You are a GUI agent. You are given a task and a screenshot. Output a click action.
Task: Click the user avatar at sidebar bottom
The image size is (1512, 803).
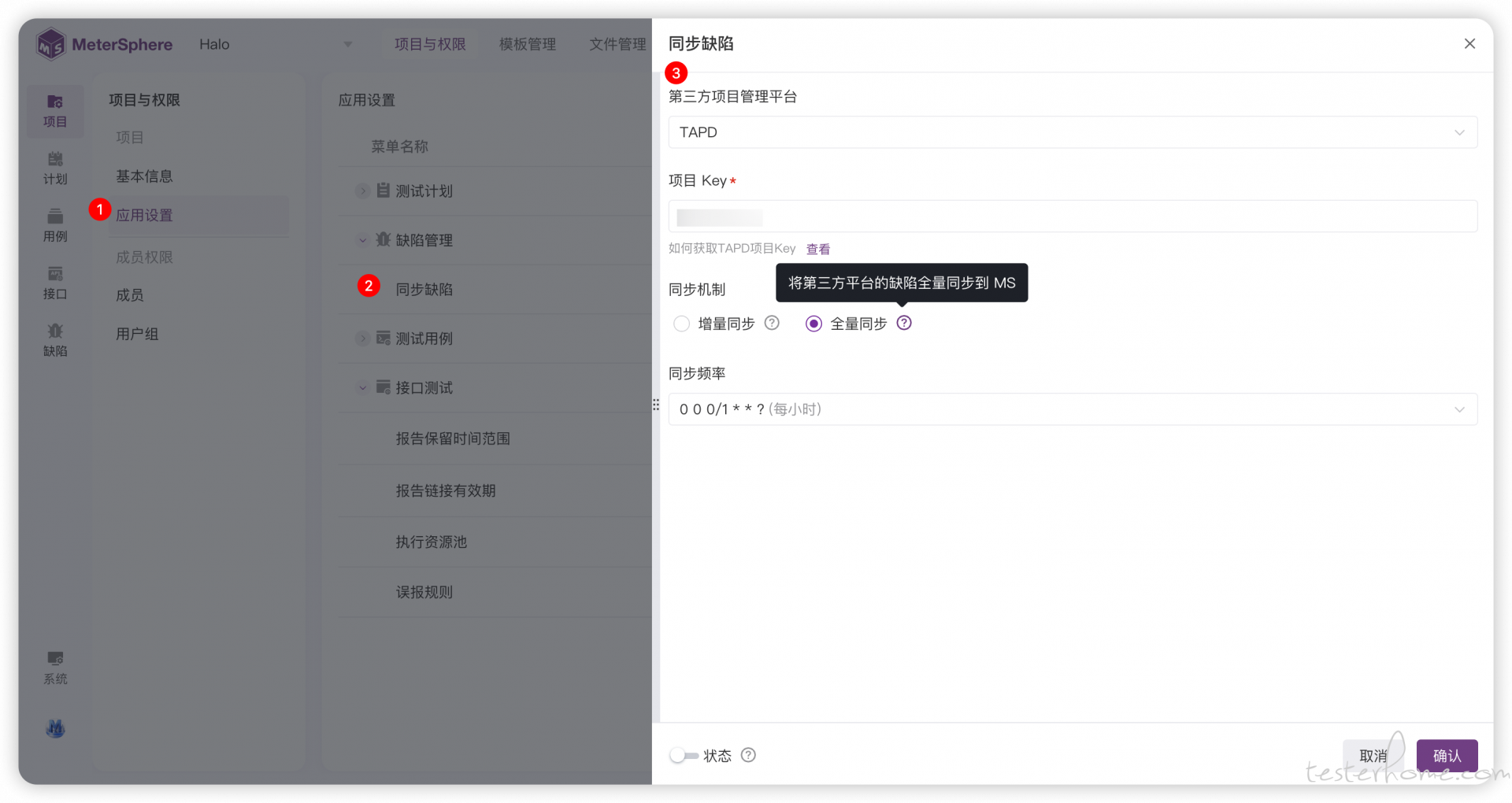pyautogui.click(x=55, y=729)
